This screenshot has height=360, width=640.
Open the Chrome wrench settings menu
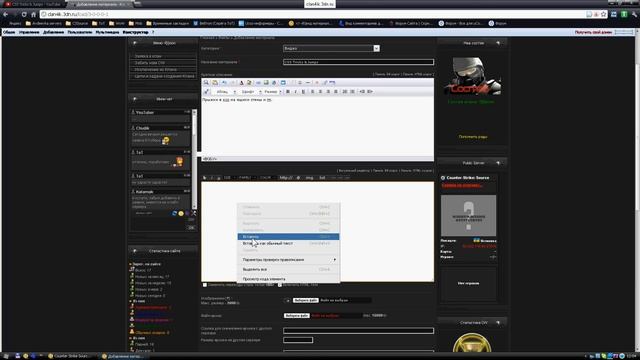(634, 14)
